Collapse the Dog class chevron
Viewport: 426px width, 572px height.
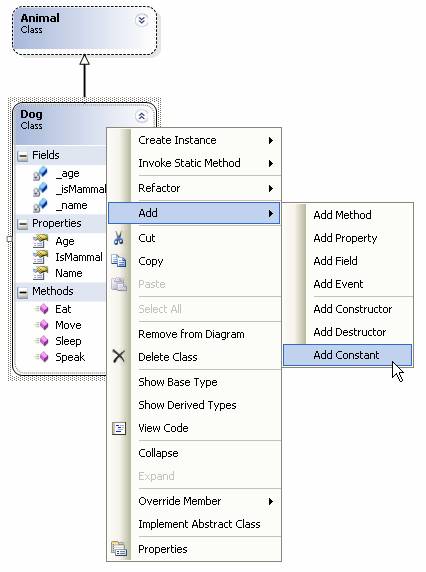pos(142,116)
